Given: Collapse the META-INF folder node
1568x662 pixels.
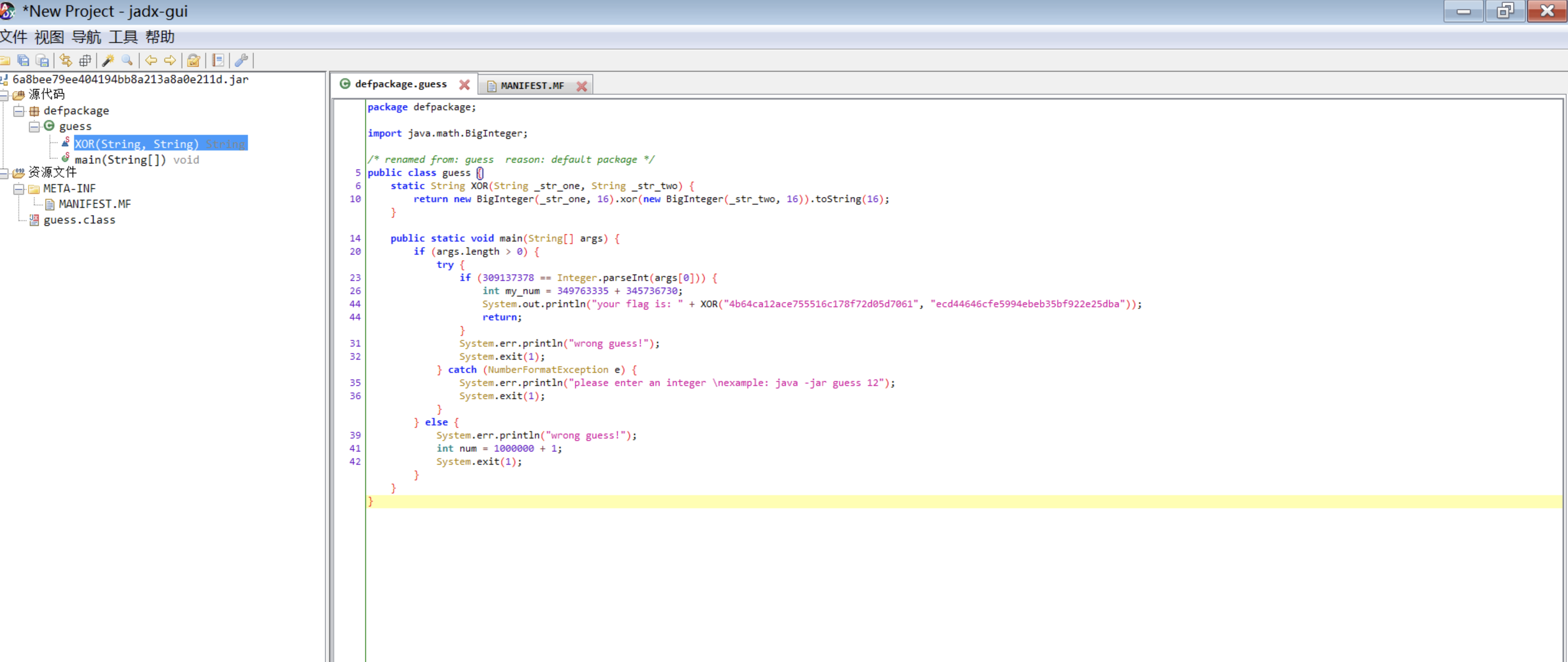Looking at the screenshot, I should (19, 188).
